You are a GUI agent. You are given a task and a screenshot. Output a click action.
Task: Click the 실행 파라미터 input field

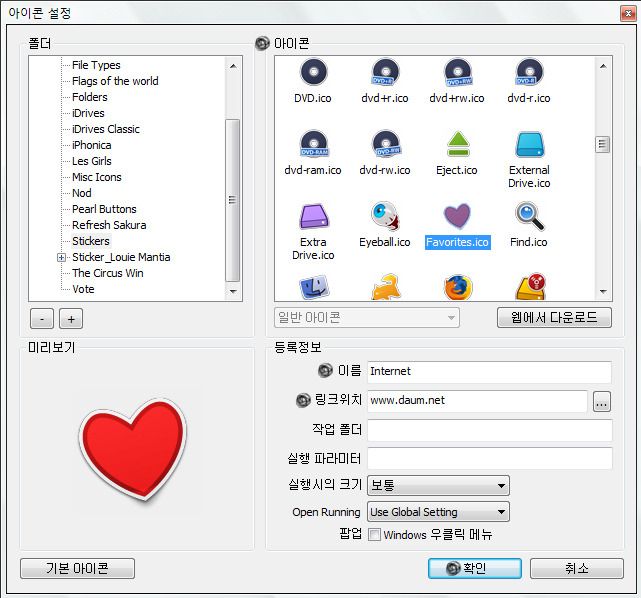coord(489,458)
